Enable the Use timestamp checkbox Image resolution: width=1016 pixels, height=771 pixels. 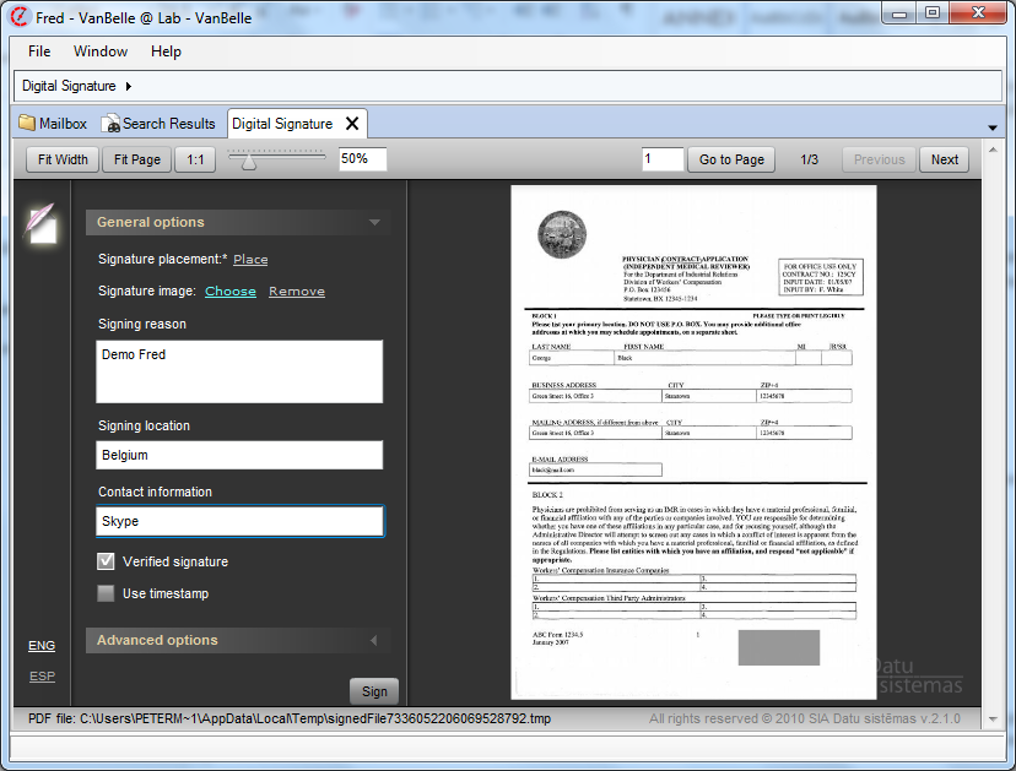[106, 594]
